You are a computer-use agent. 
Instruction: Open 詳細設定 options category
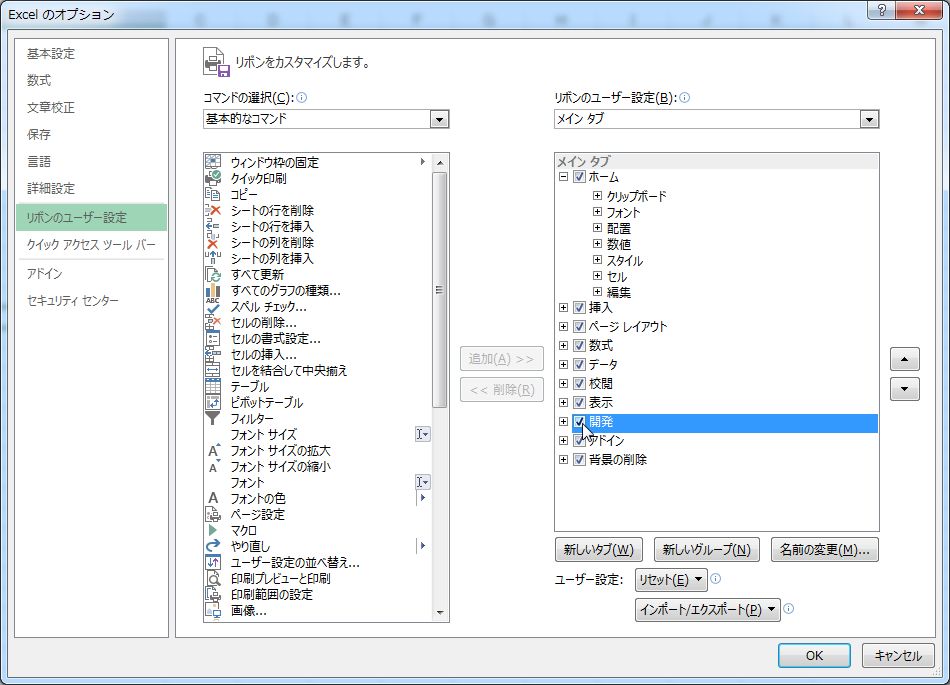click(51, 188)
